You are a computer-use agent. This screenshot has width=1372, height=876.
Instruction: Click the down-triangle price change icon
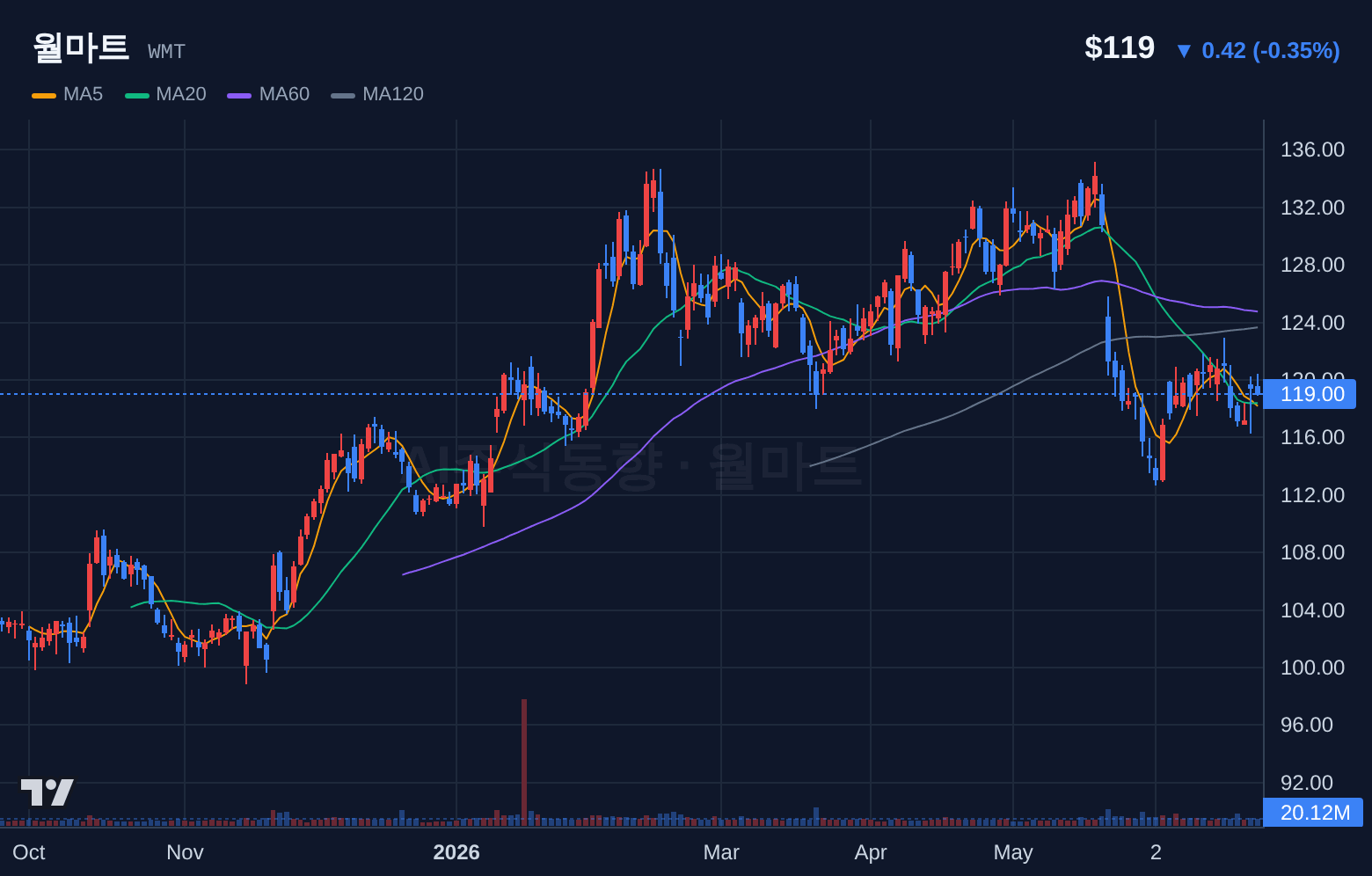coord(1184,51)
